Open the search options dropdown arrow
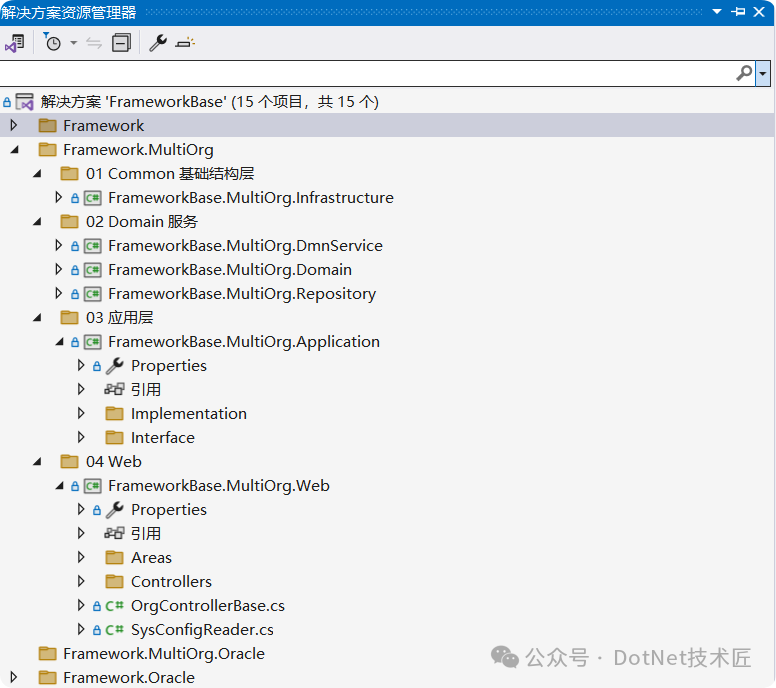 (763, 73)
